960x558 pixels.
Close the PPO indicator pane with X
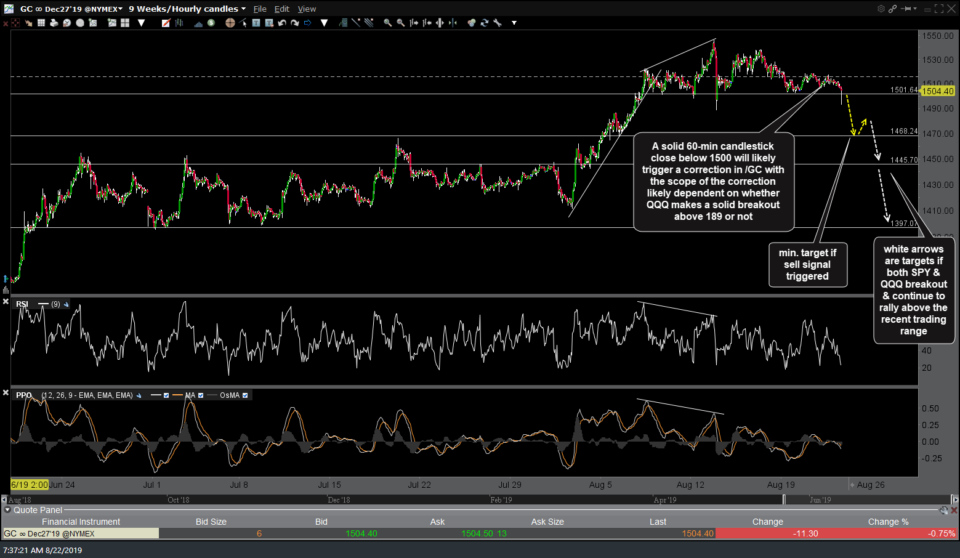(x=6, y=393)
